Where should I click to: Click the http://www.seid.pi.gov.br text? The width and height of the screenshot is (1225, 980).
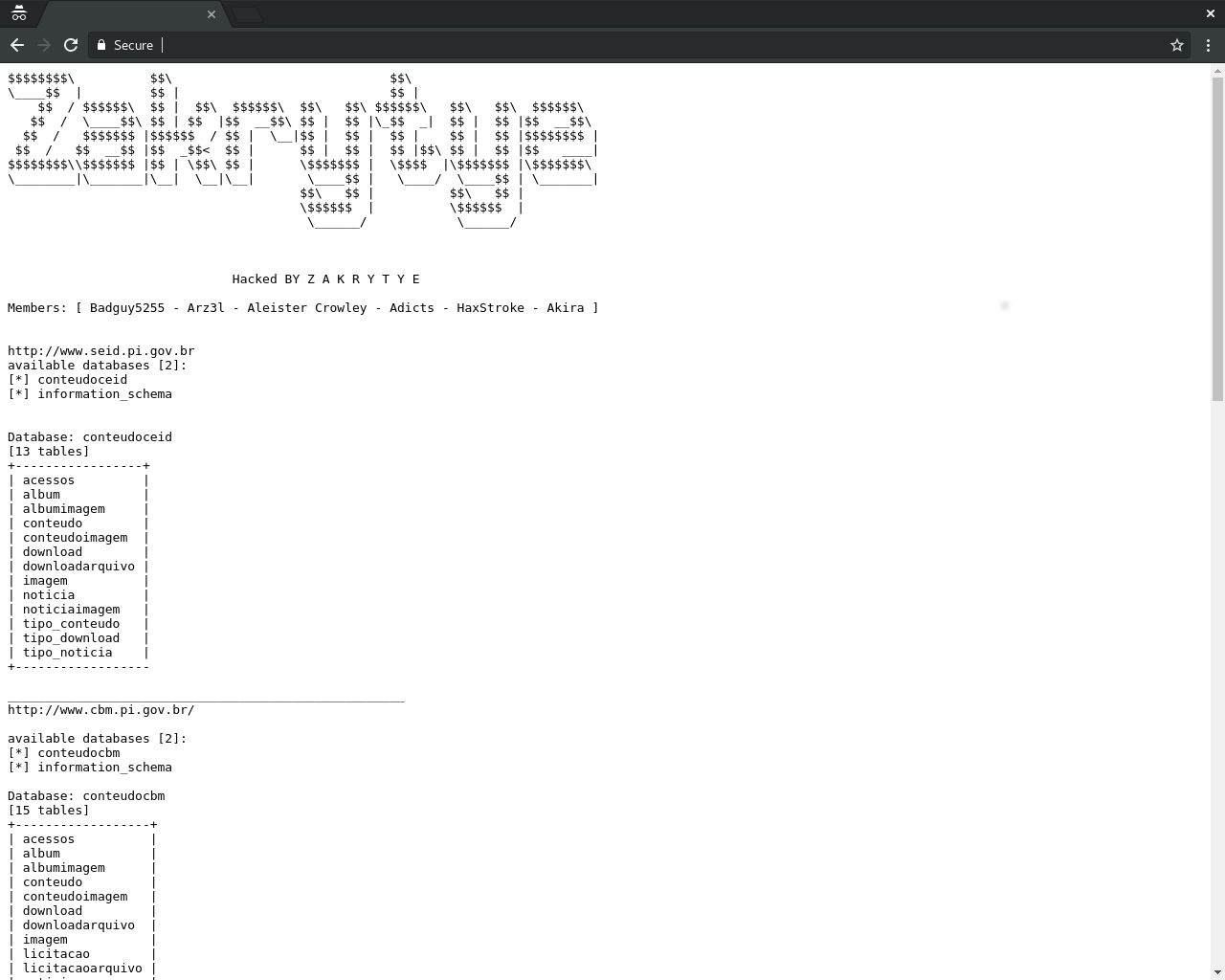point(101,351)
